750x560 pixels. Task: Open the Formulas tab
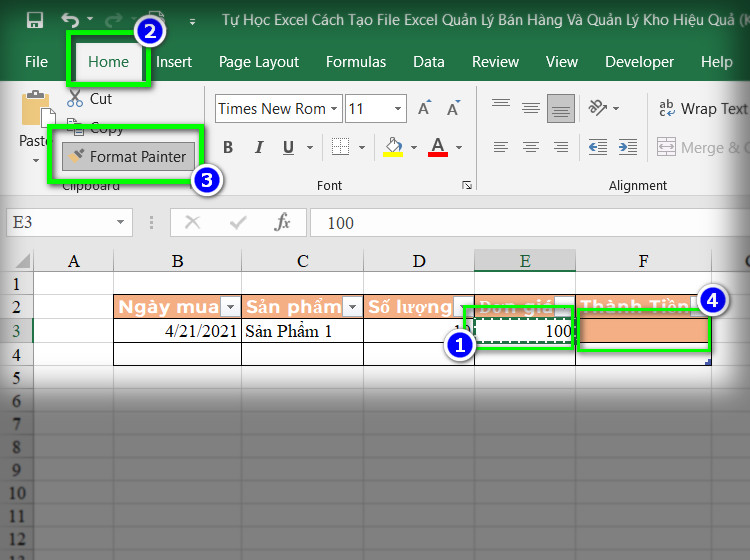pyautogui.click(x=356, y=62)
